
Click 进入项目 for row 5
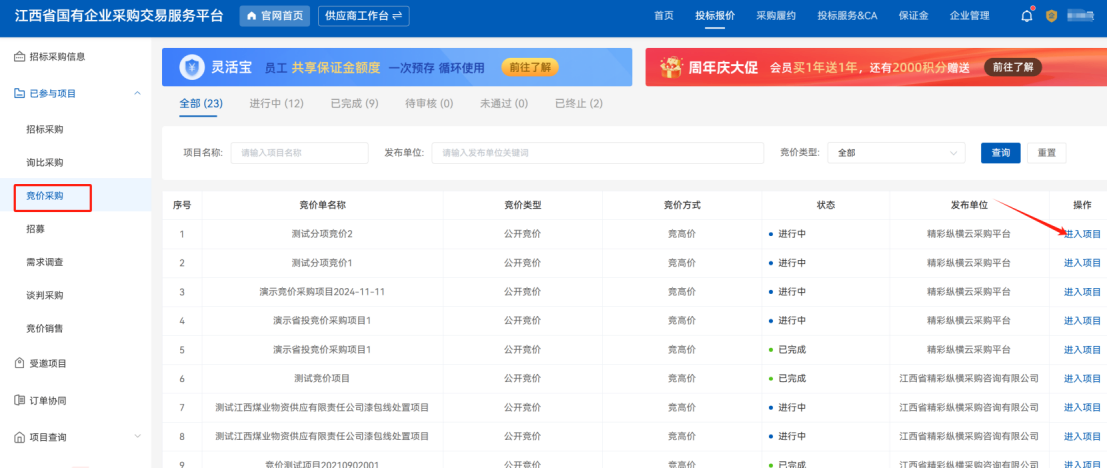1082,350
